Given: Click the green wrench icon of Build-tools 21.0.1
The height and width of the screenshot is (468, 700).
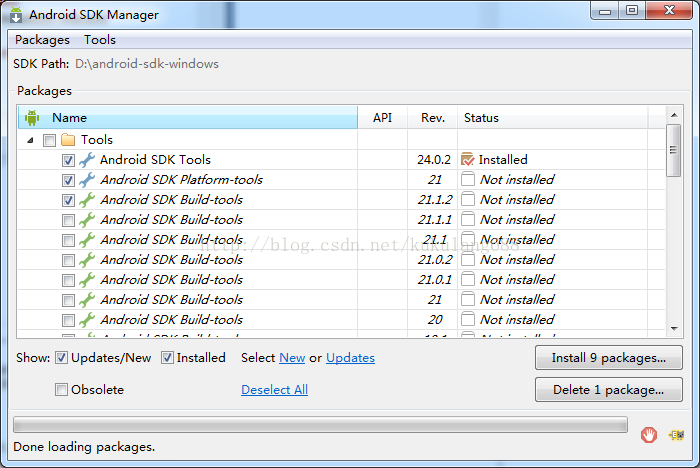Looking at the screenshot, I should tap(87, 280).
